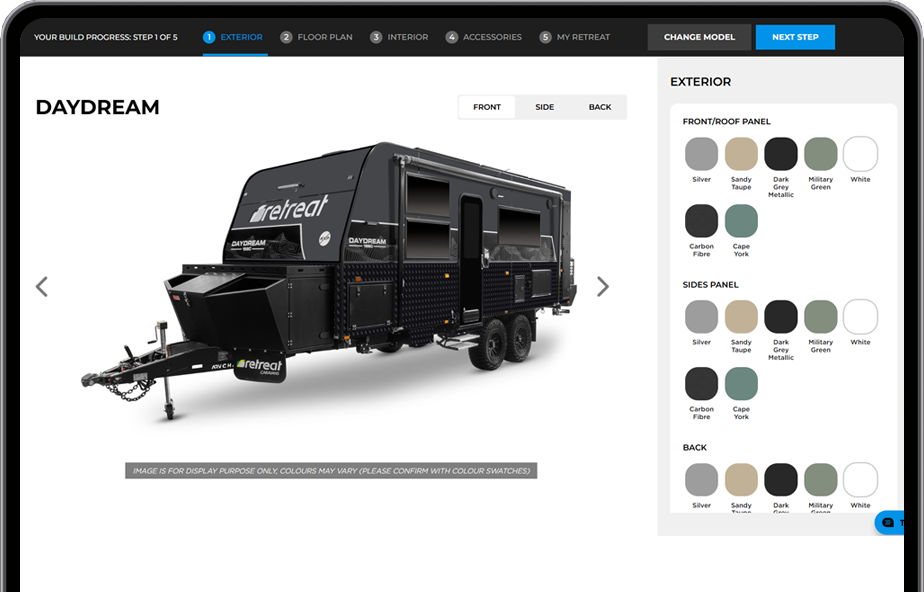Select dark grey swatch under Back
924x592 pixels.
[781, 479]
